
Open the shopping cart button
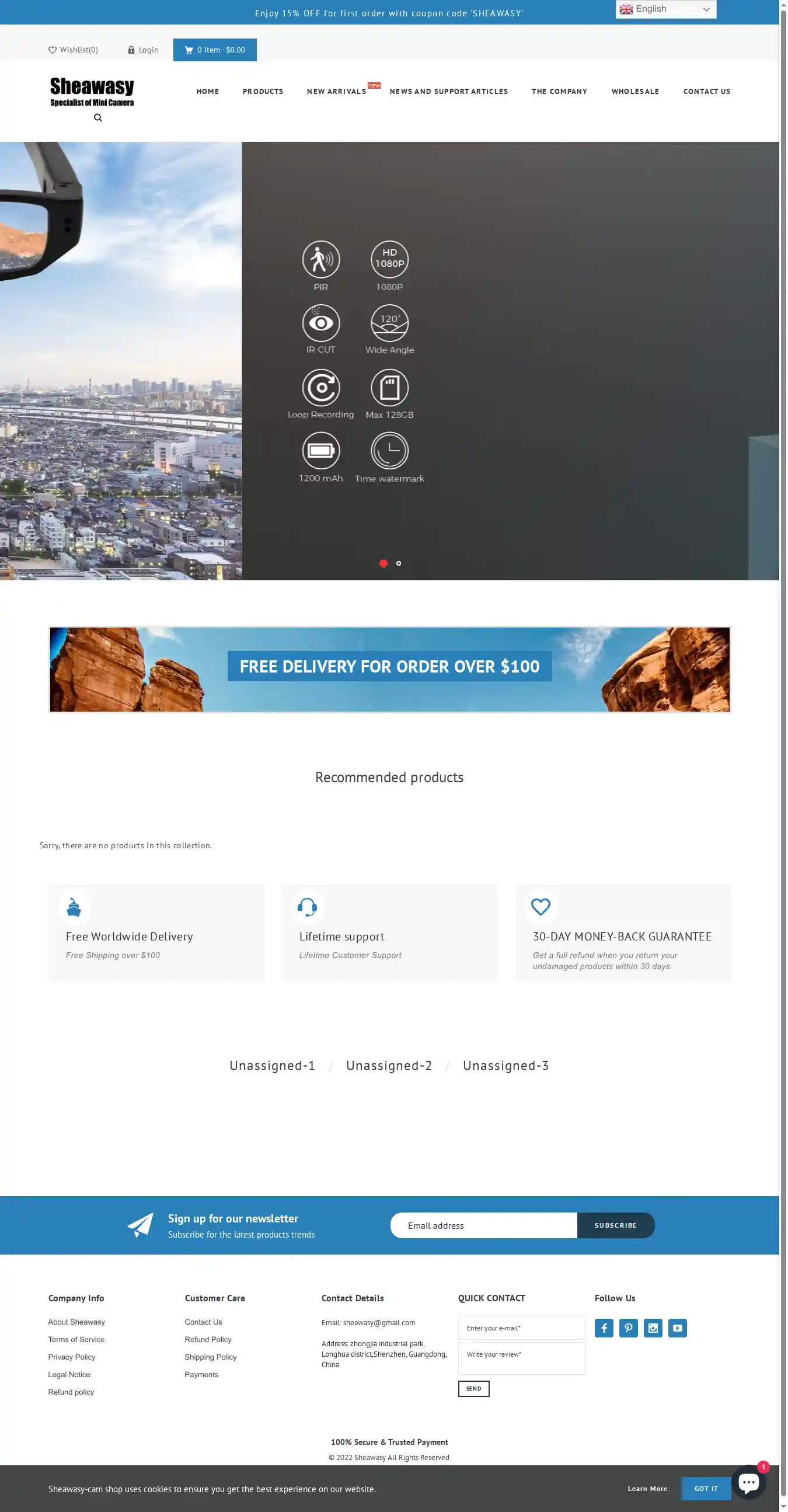point(215,50)
